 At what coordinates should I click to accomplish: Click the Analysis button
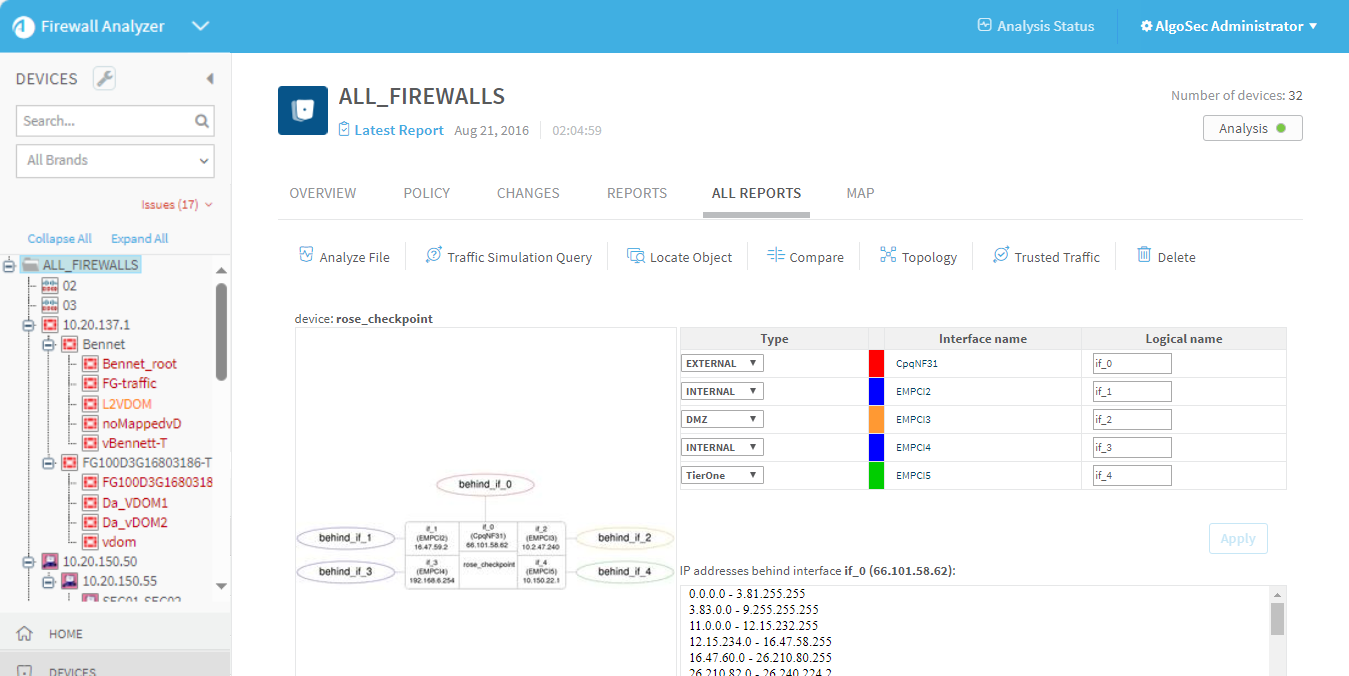1252,128
